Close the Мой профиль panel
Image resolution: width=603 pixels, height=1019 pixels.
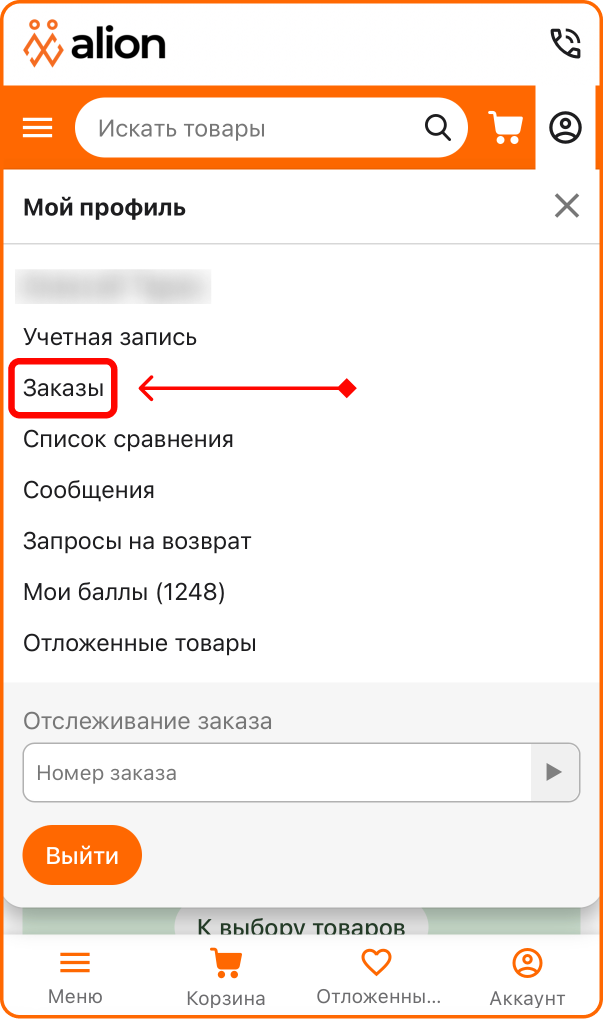point(567,206)
